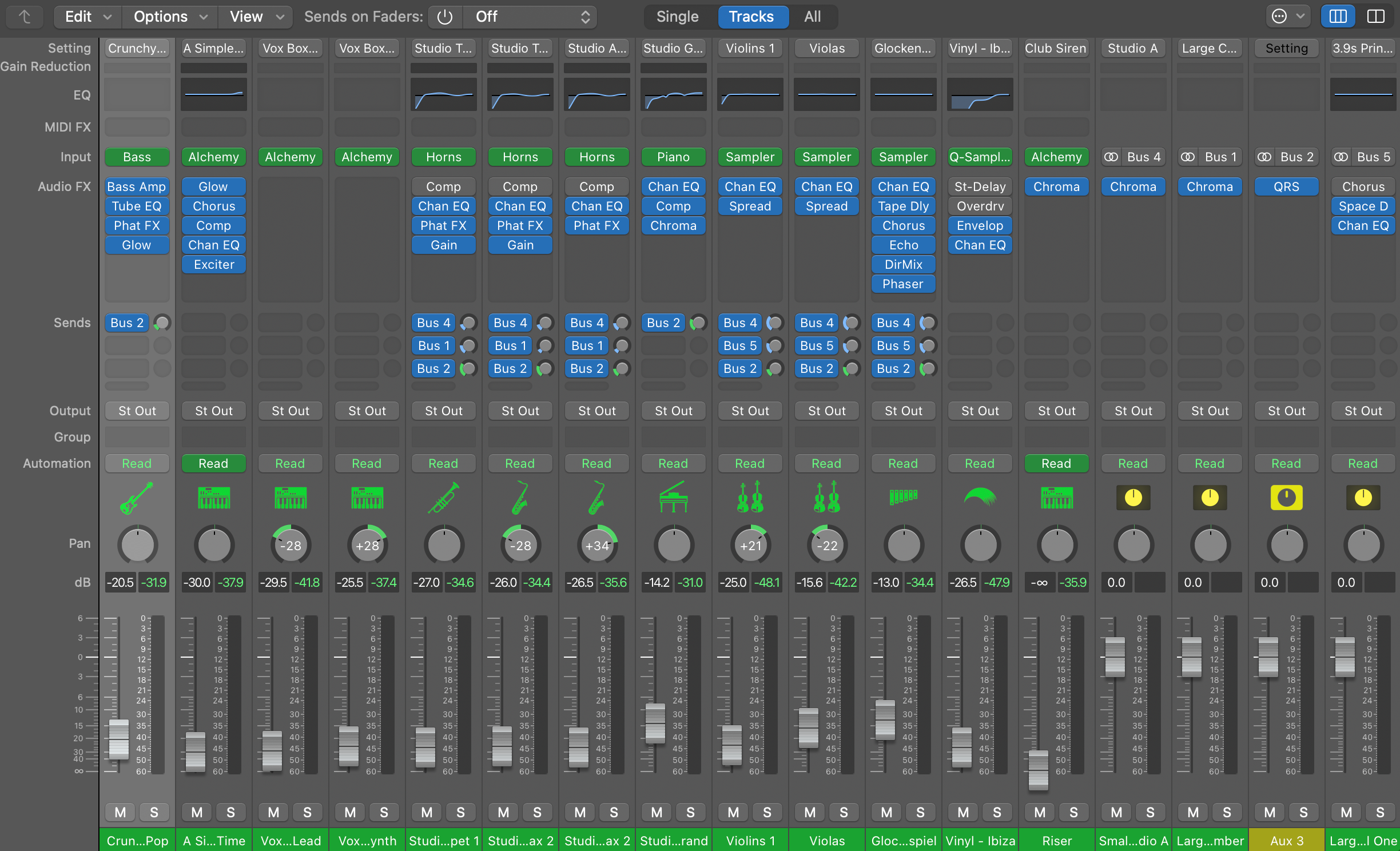Click the glockenspiel track icon
This screenshot has height=851, width=1400.
(x=903, y=496)
